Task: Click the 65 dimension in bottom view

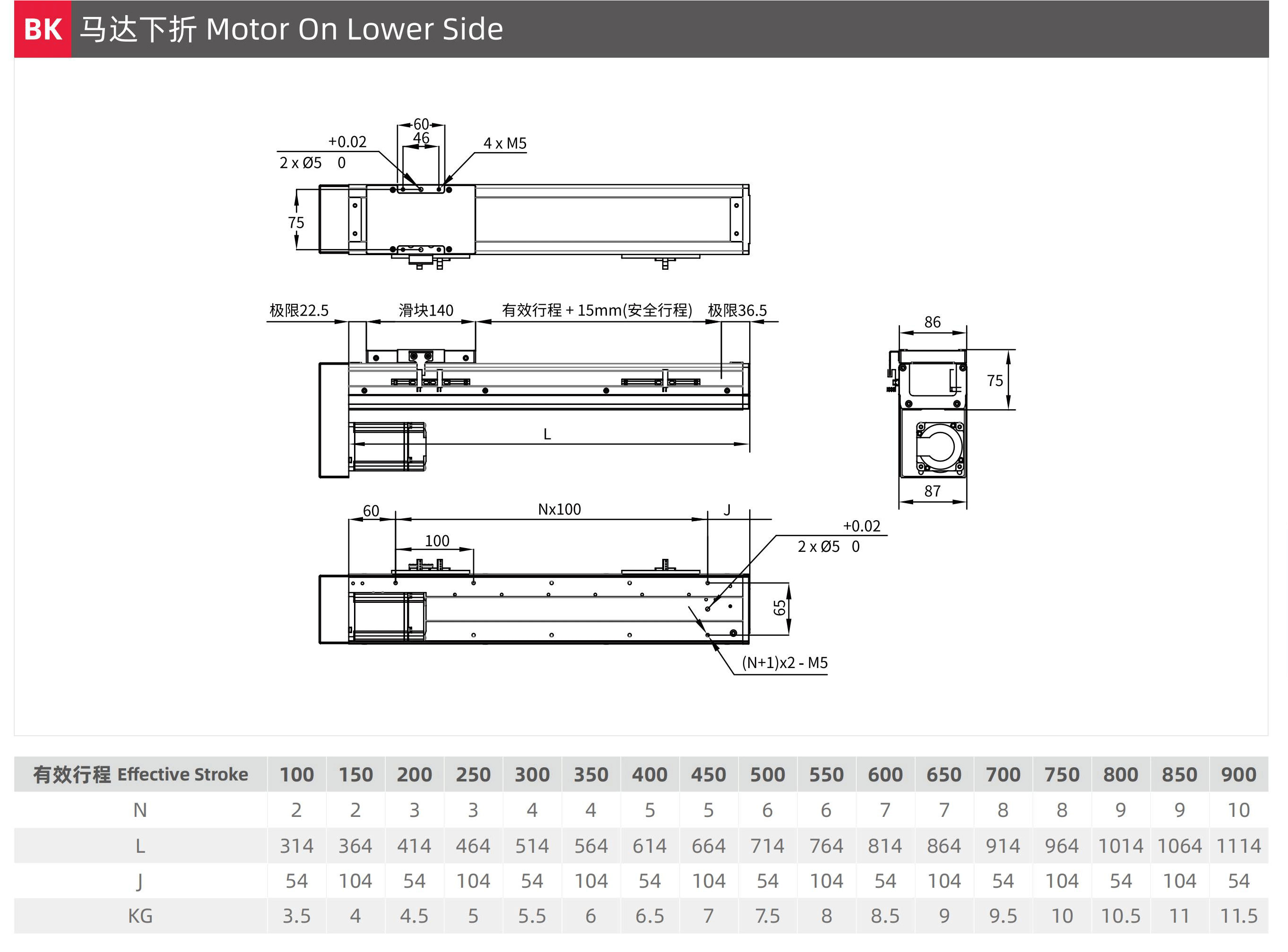Action: [x=779, y=608]
